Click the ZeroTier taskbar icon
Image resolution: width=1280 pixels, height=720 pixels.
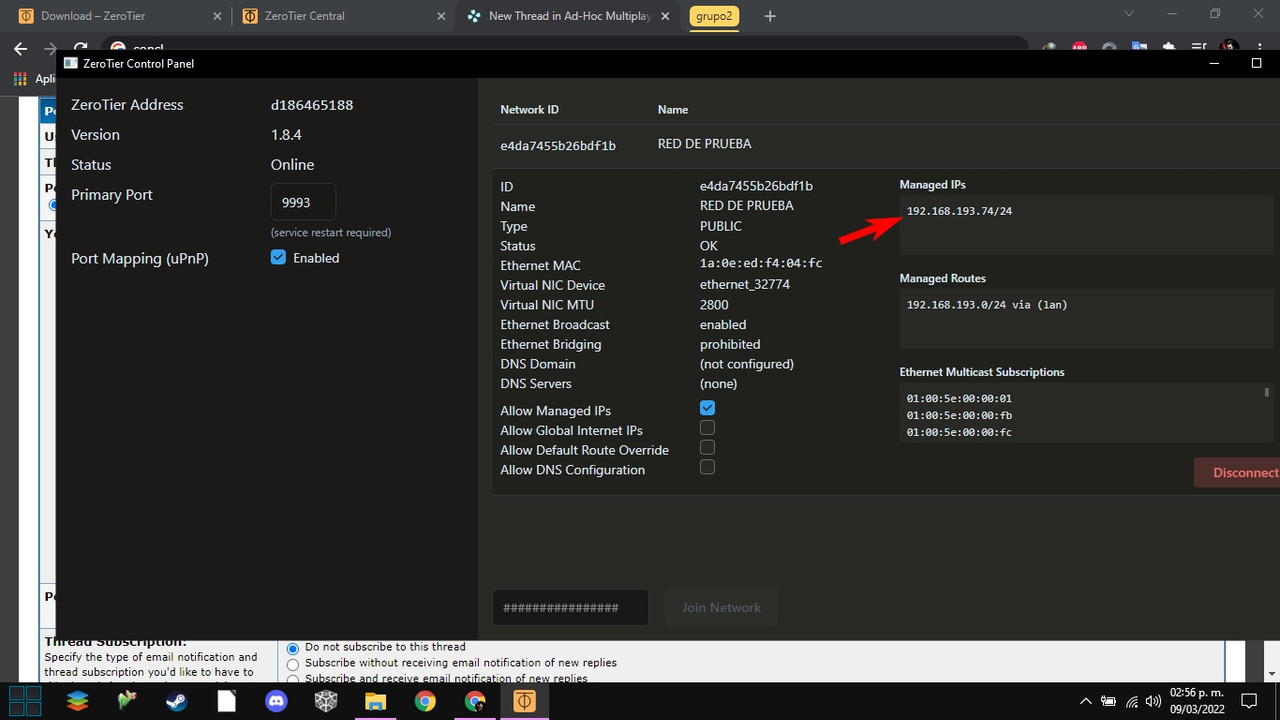point(524,701)
